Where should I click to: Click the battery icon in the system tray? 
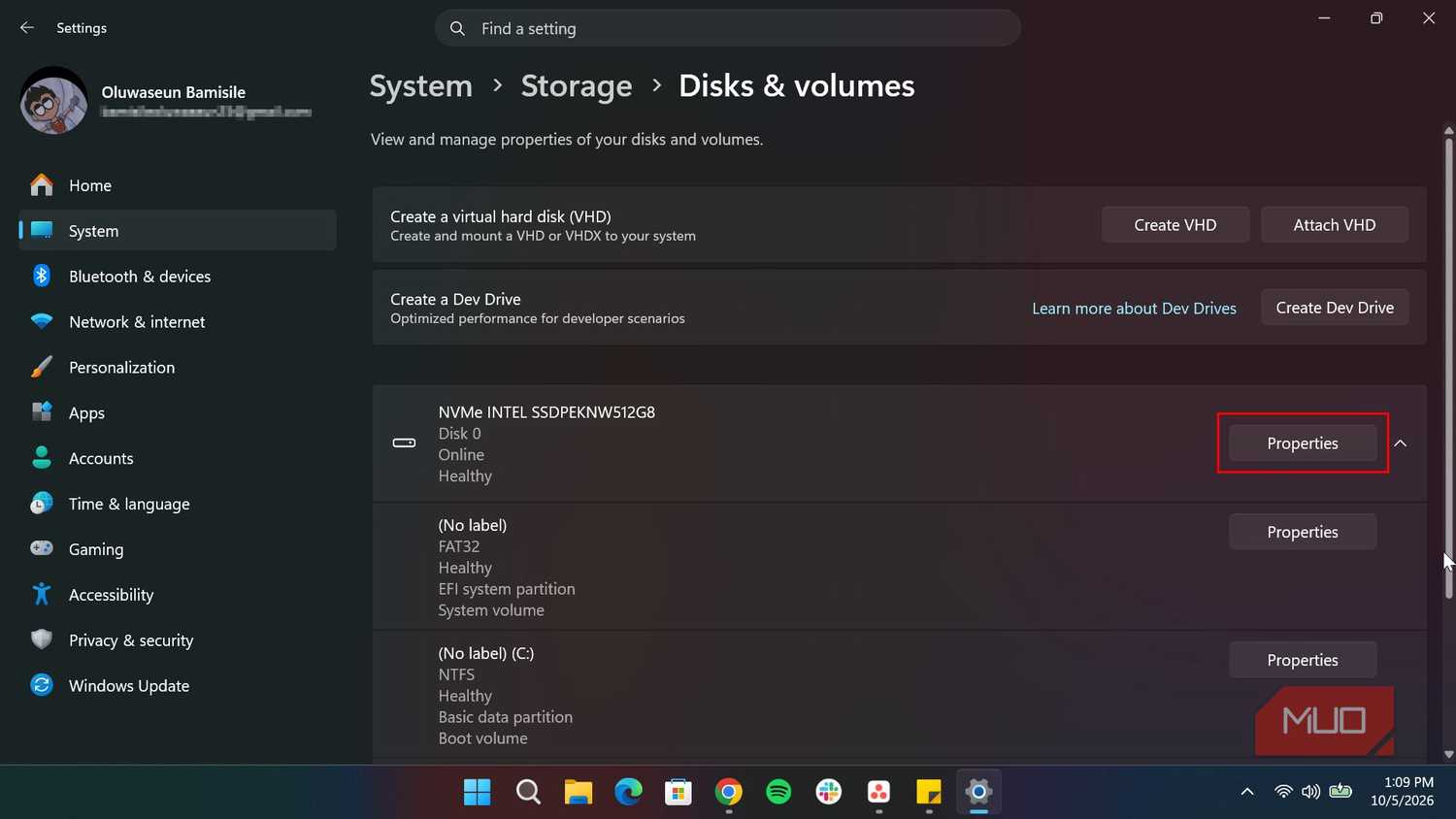tap(1340, 792)
